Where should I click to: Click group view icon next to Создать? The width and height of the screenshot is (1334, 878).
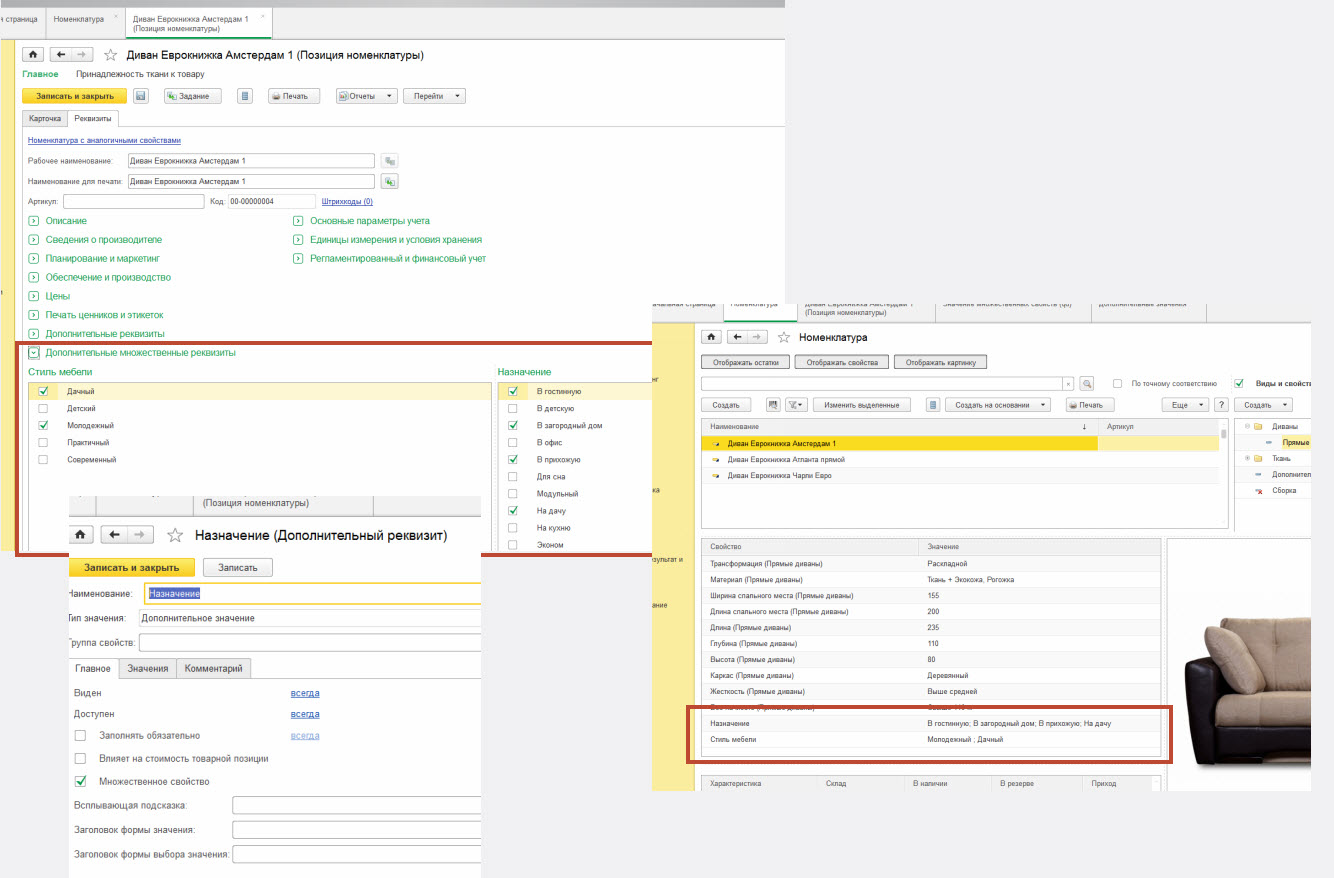pos(772,405)
